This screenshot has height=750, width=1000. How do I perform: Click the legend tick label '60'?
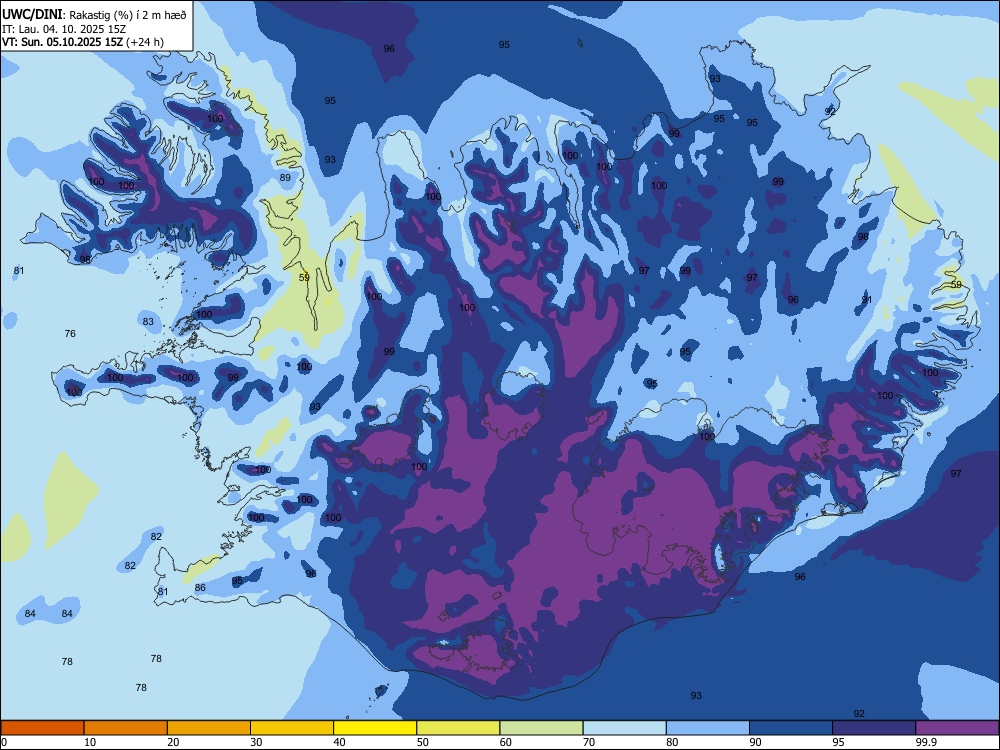click(506, 742)
